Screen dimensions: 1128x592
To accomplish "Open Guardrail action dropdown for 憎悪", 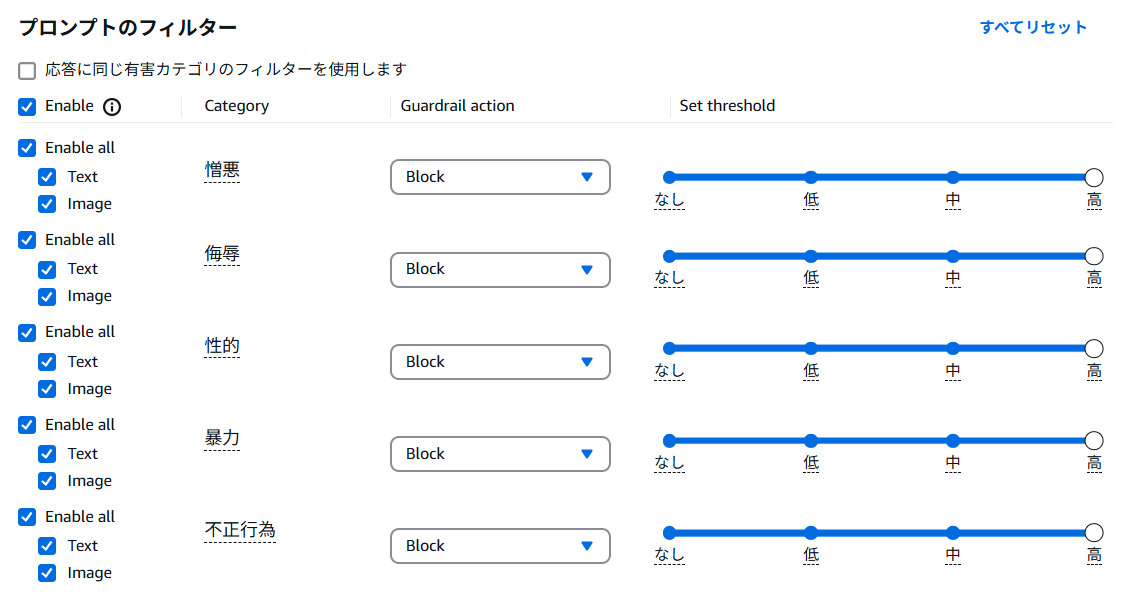I will click(500, 177).
